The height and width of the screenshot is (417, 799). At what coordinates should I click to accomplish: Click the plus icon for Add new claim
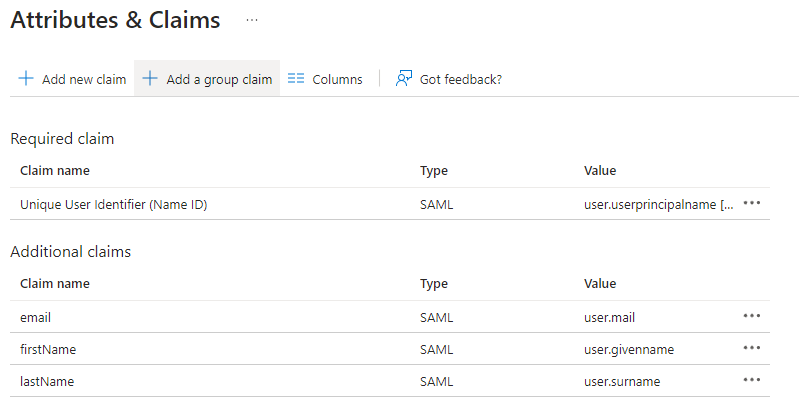25,79
